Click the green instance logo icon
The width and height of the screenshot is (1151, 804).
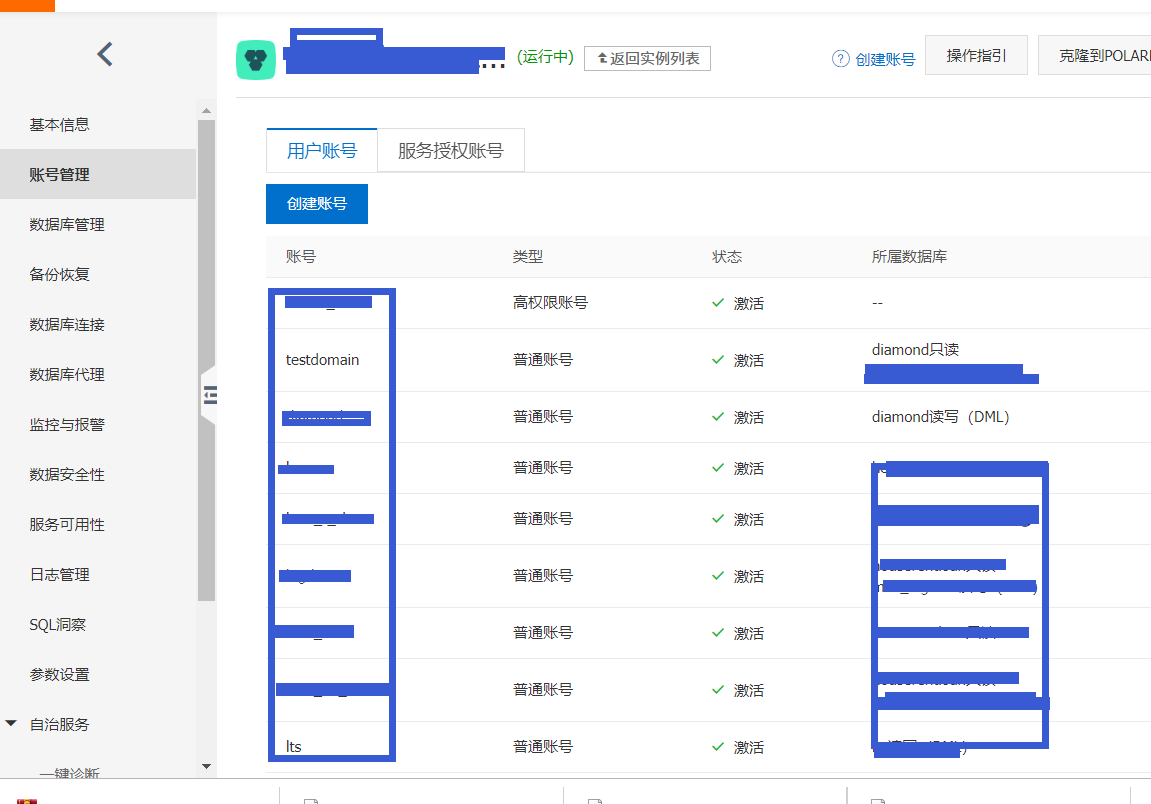(255, 60)
